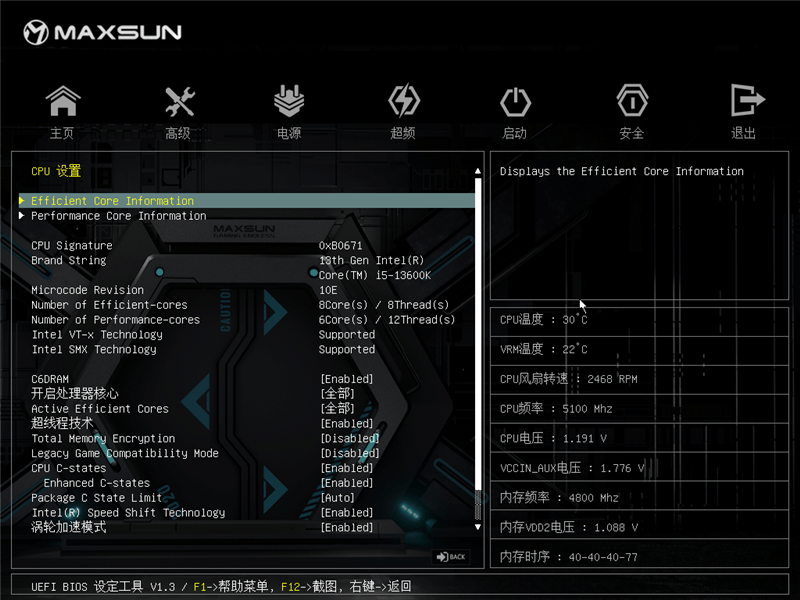This screenshot has width=800, height=600.
Task: Switch to the 高级 tab label
Action: (x=178, y=133)
